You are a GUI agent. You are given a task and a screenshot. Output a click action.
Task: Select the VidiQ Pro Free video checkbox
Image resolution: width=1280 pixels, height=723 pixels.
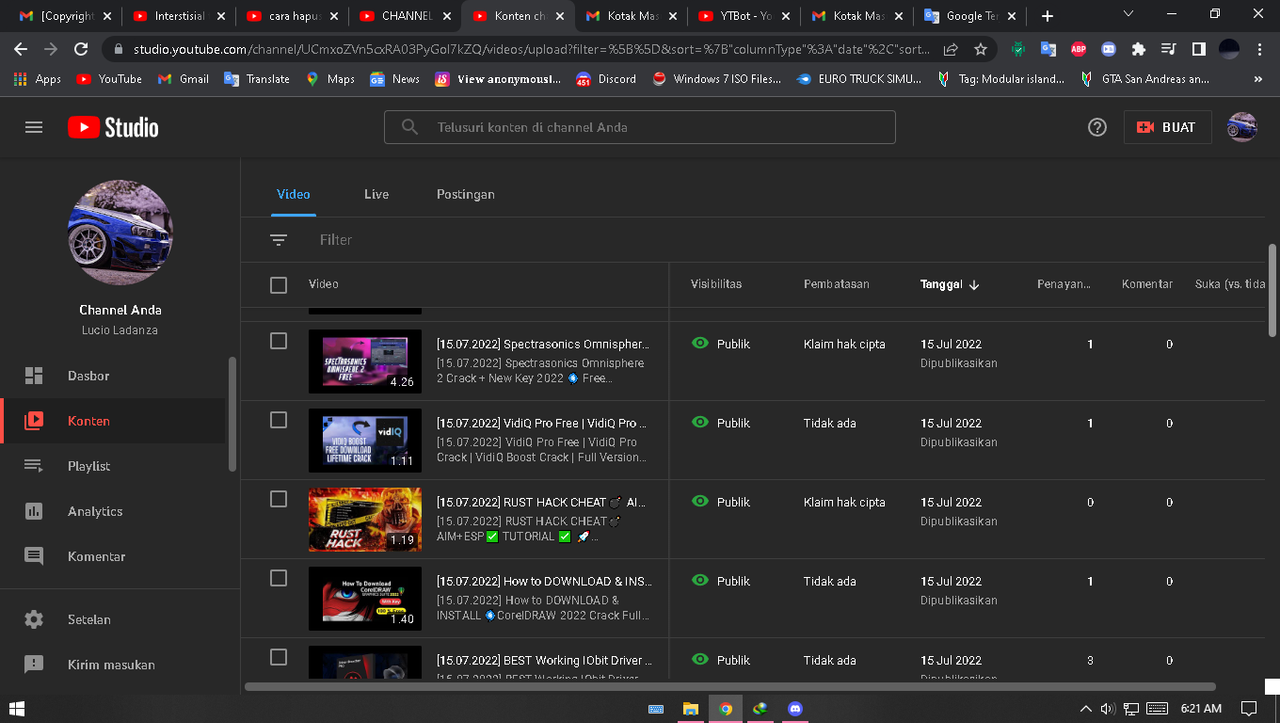coord(279,420)
